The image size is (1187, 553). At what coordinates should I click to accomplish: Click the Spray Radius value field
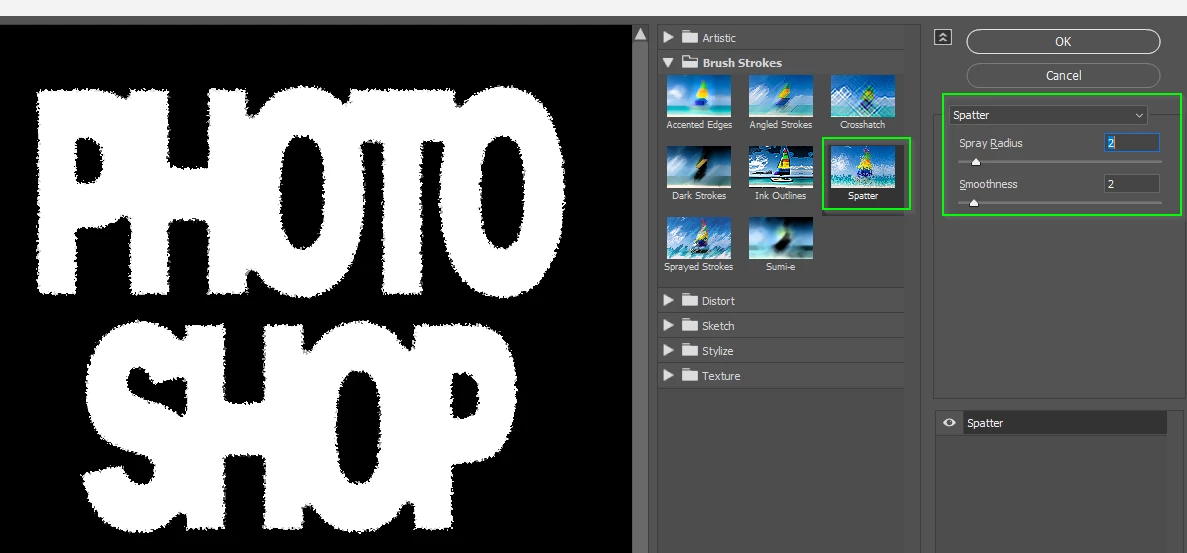(x=1131, y=143)
